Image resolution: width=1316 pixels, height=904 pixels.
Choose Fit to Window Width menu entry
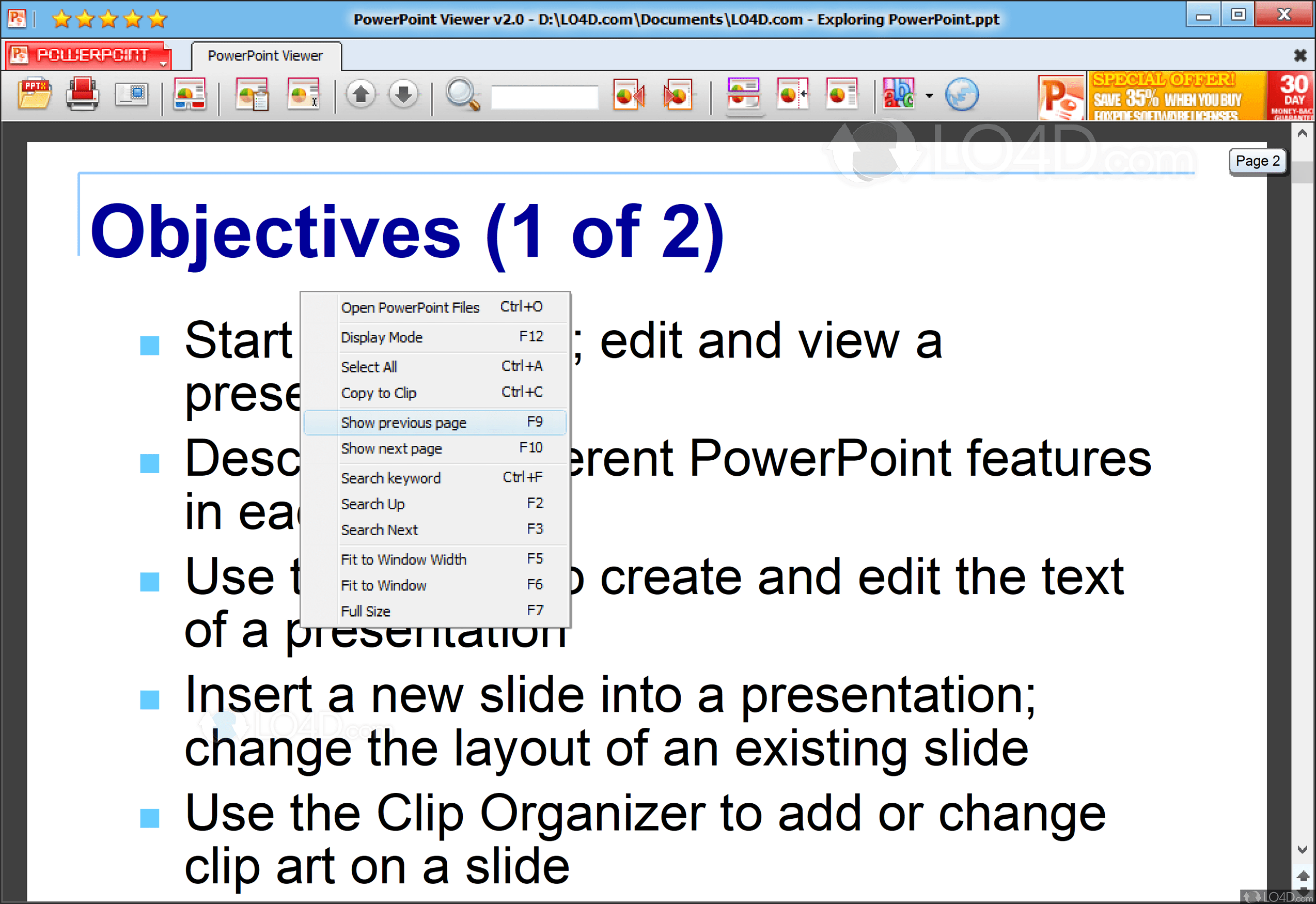[435, 559]
